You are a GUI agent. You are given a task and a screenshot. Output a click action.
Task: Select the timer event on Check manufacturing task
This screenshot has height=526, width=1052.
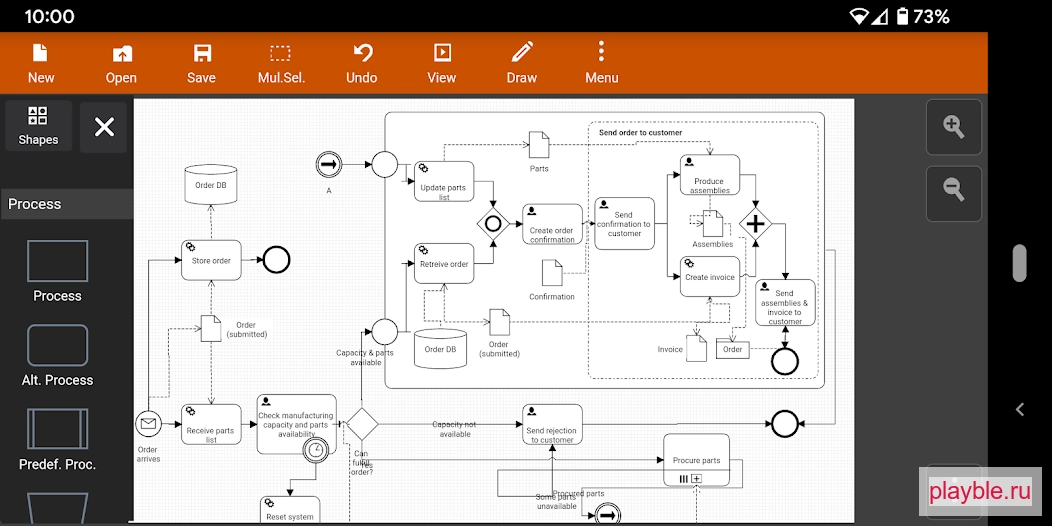coord(315,450)
